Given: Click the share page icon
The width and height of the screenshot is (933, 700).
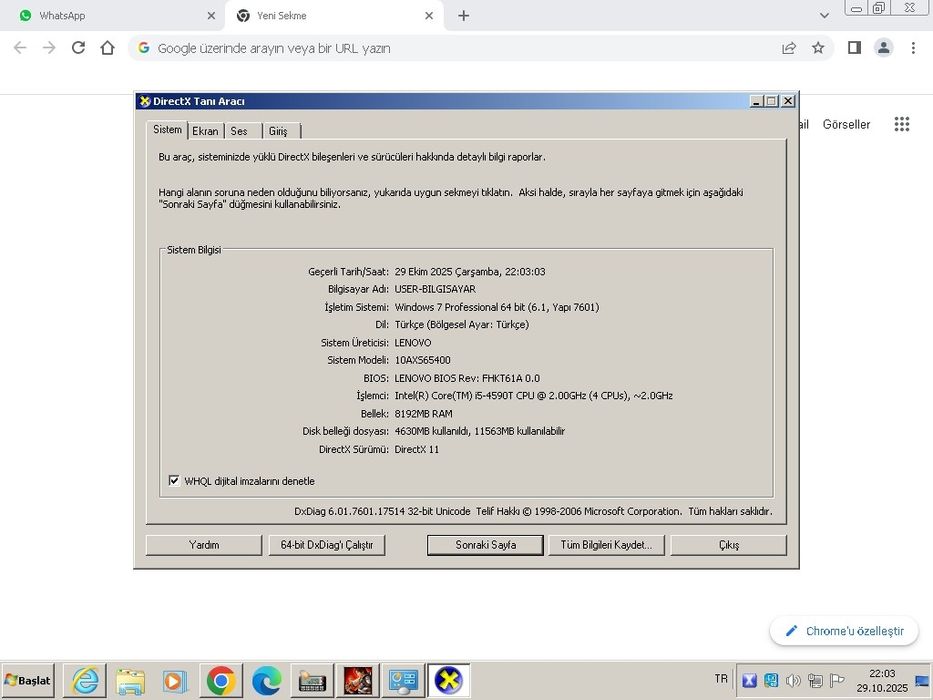Looking at the screenshot, I should [789, 48].
